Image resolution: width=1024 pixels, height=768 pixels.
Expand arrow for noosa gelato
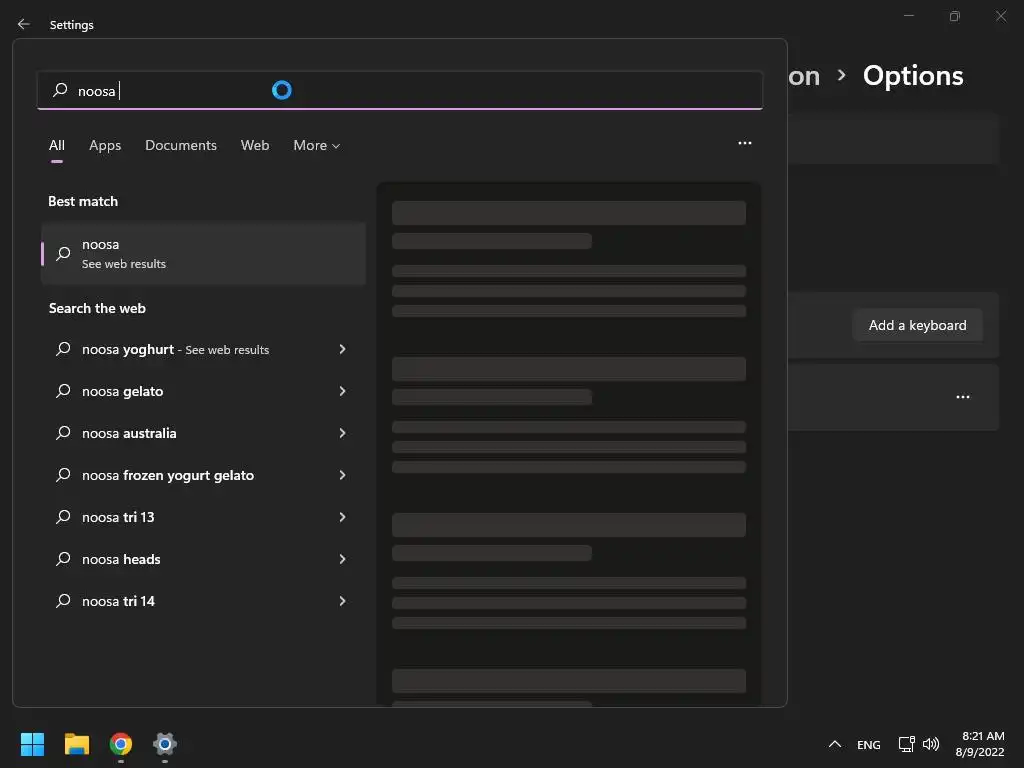pyautogui.click(x=342, y=391)
